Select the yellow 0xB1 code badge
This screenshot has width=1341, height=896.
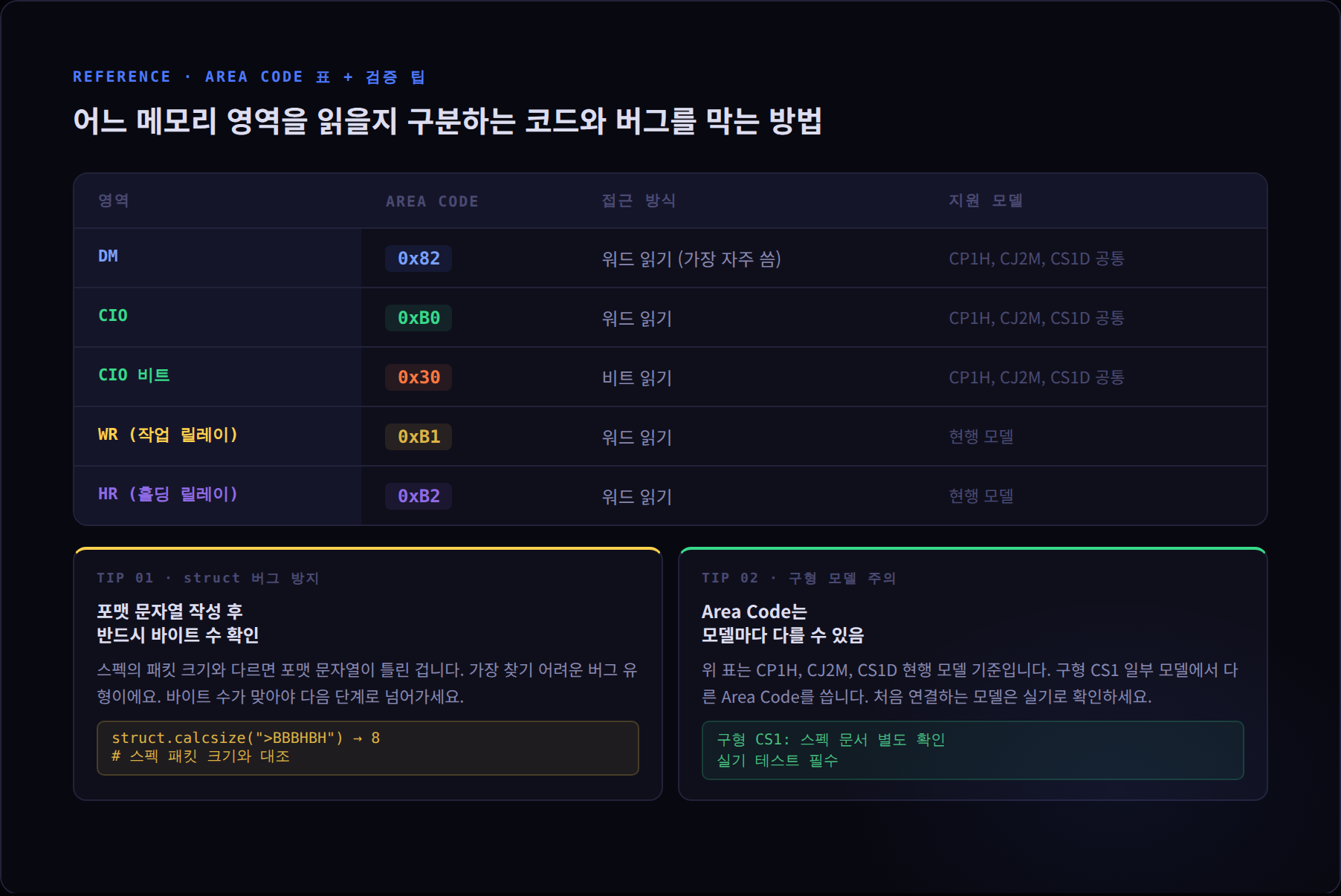coord(419,437)
